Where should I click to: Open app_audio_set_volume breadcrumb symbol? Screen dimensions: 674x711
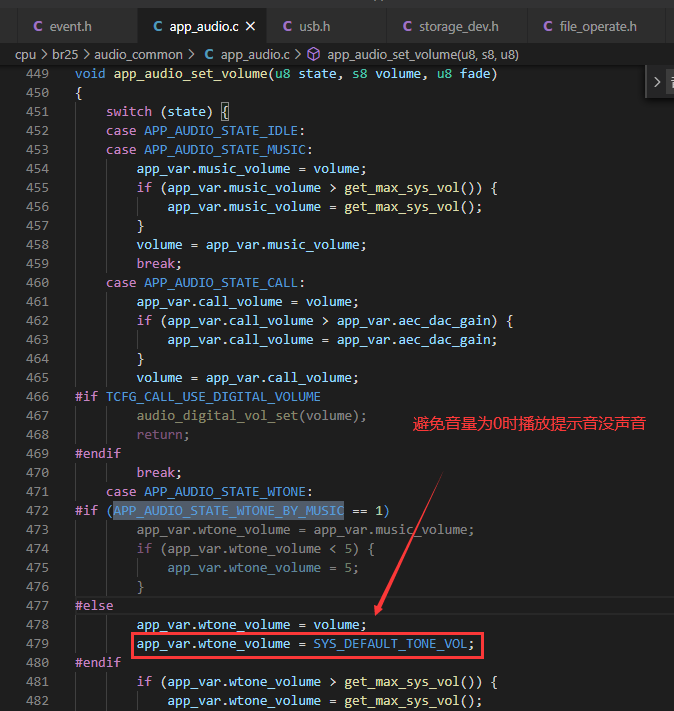423,55
